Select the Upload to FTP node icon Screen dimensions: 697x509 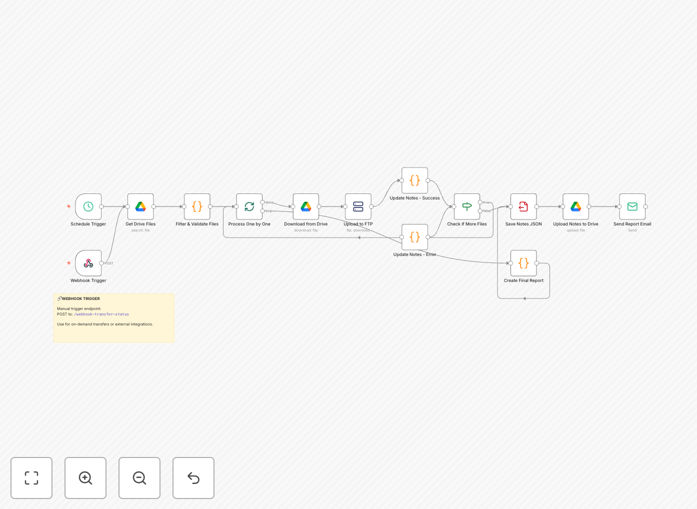coord(358,206)
